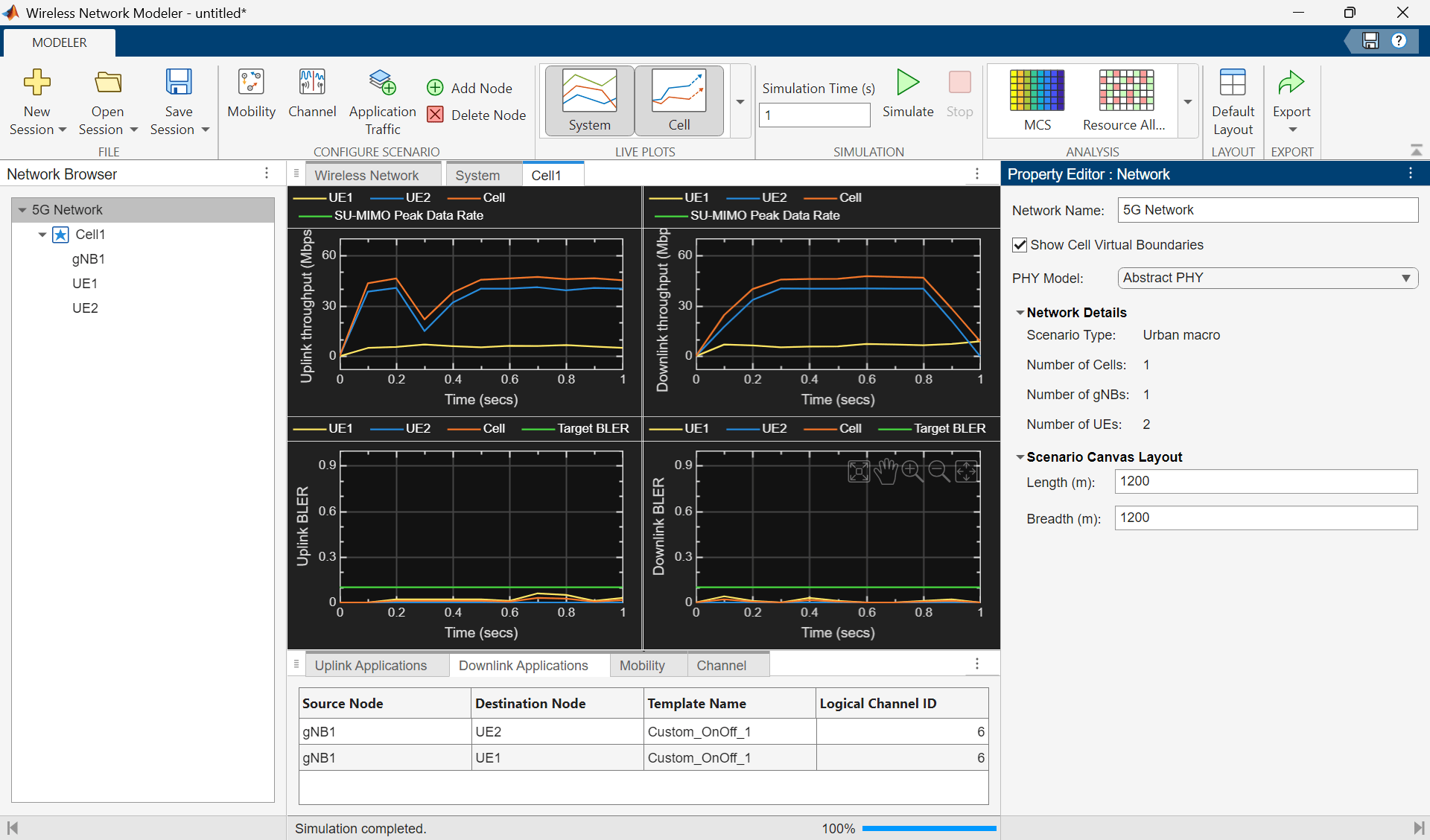
Task: Click the Simulation Time input field
Action: [814, 115]
